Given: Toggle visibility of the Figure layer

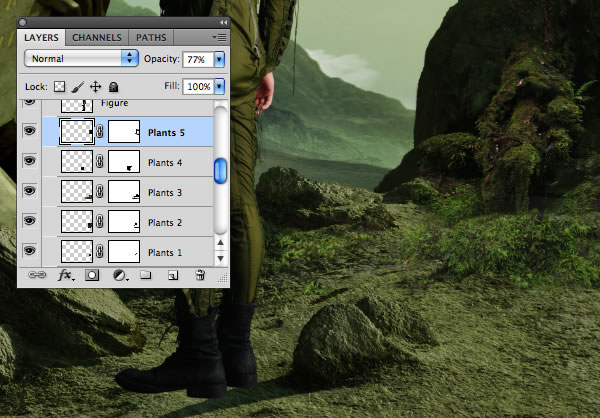Looking at the screenshot, I should coord(29,103).
